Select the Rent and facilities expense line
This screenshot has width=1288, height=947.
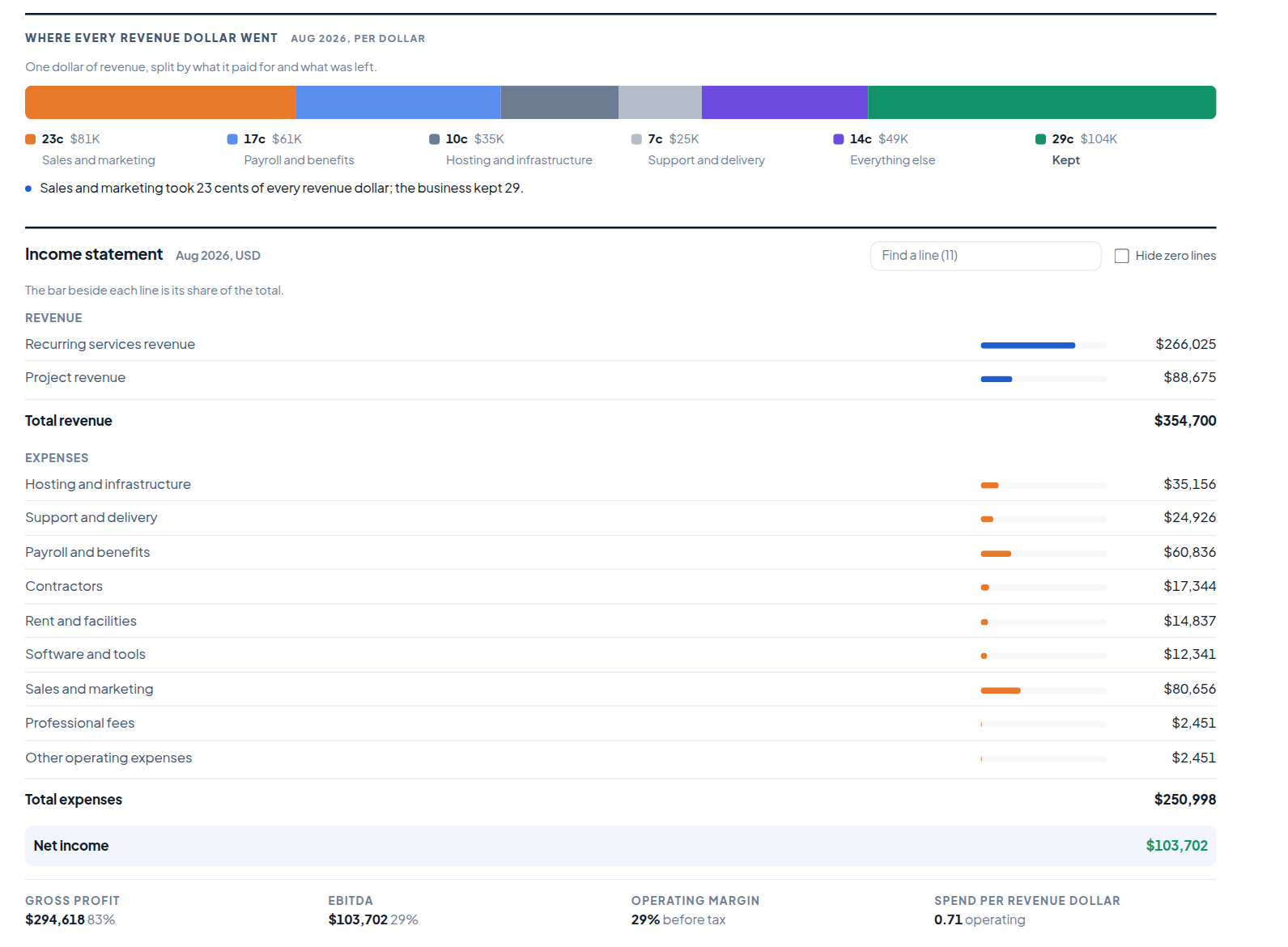click(x=620, y=621)
